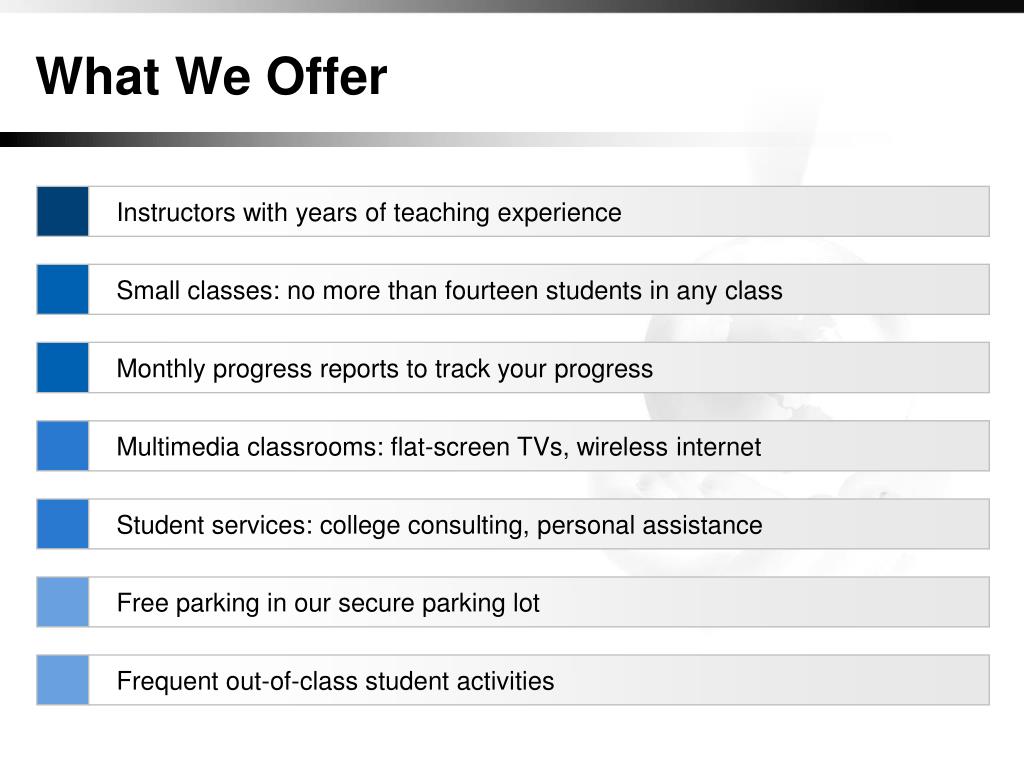Screen dimensions: 1024x768
Task: Click the gray bar right of 'Free parking' text
Action: tap(764, 601)
